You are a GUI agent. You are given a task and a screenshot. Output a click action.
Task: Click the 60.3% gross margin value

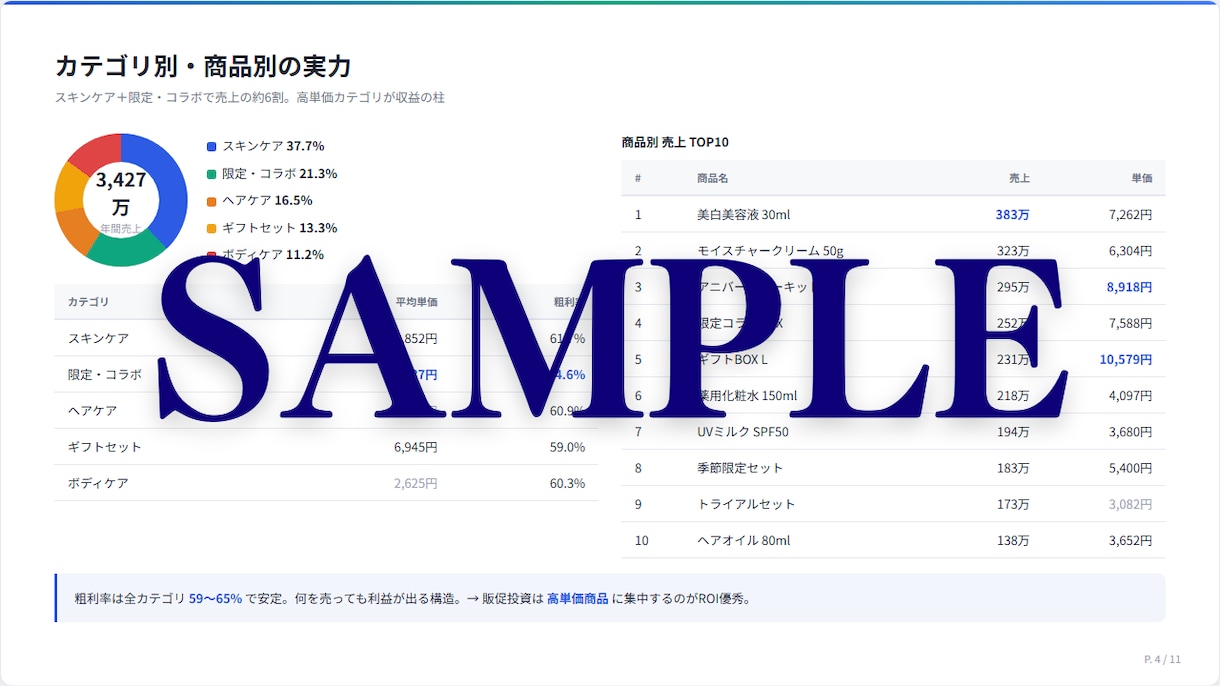[x=567, y=483]
